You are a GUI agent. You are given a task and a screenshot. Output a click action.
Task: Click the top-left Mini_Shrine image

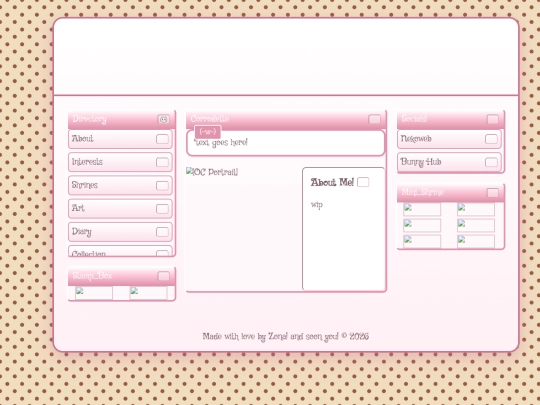point(422,209)
